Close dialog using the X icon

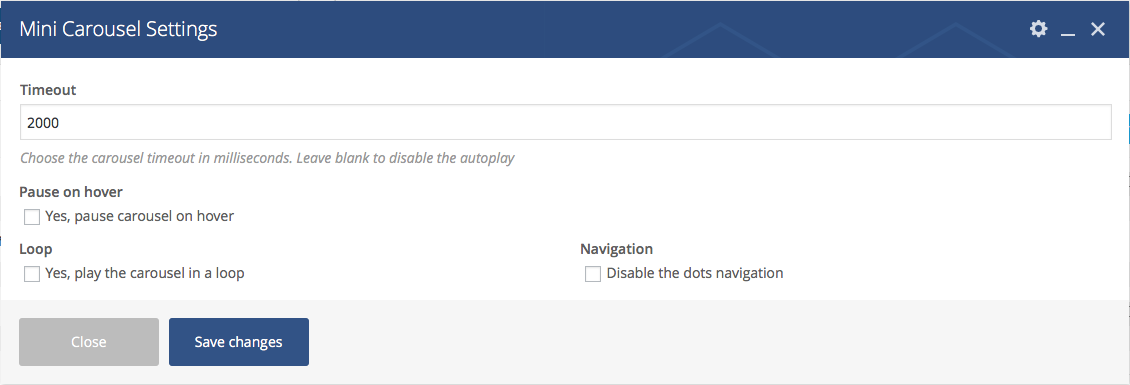pos(1098,29)
